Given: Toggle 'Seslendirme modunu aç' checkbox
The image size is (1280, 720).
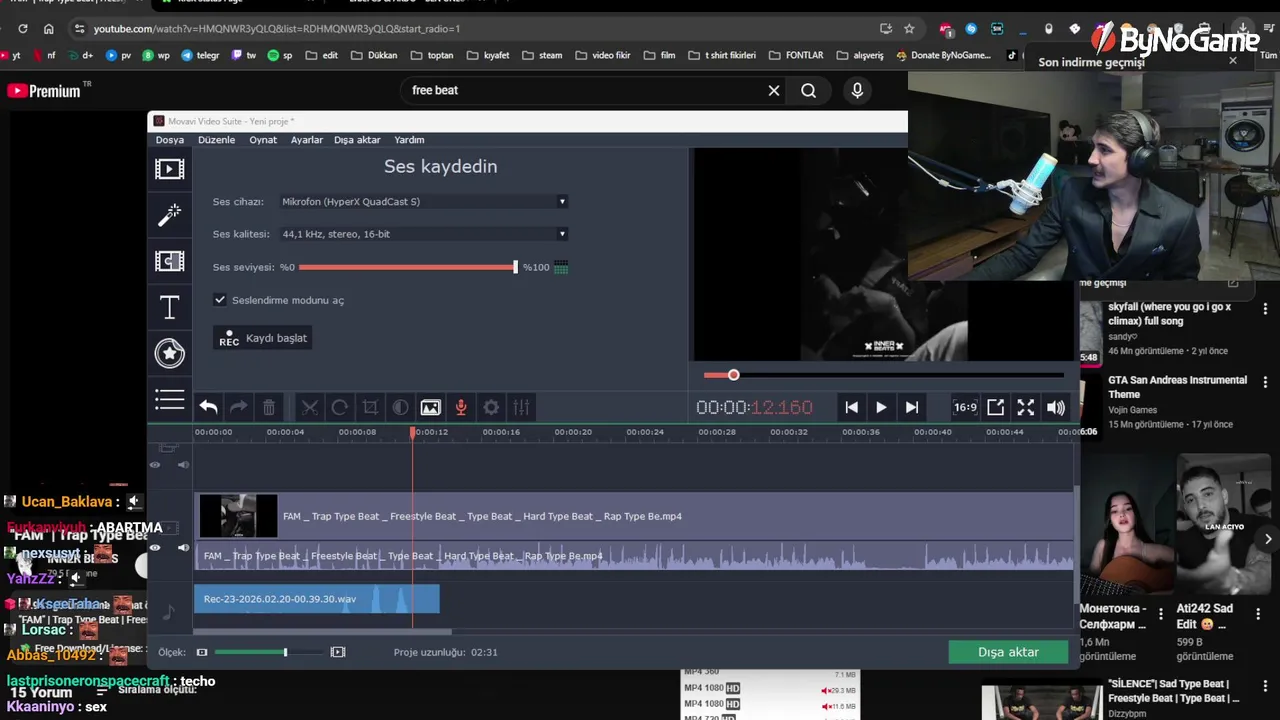Looking at the screenshot, I should [x=220, y=300].
